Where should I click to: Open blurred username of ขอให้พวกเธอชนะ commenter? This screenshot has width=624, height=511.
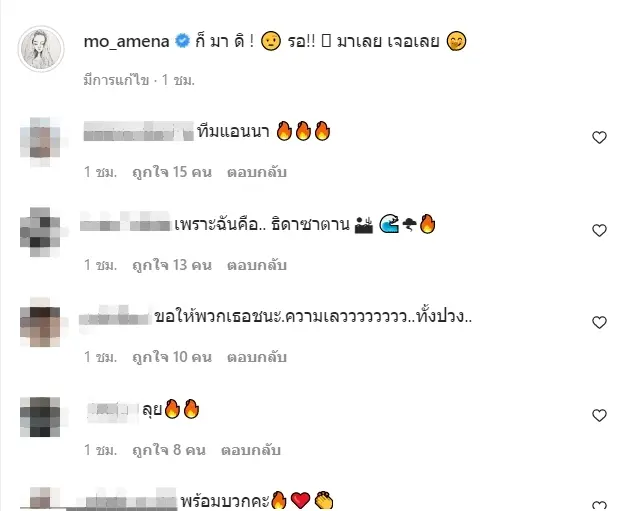(x=115, y=316)
